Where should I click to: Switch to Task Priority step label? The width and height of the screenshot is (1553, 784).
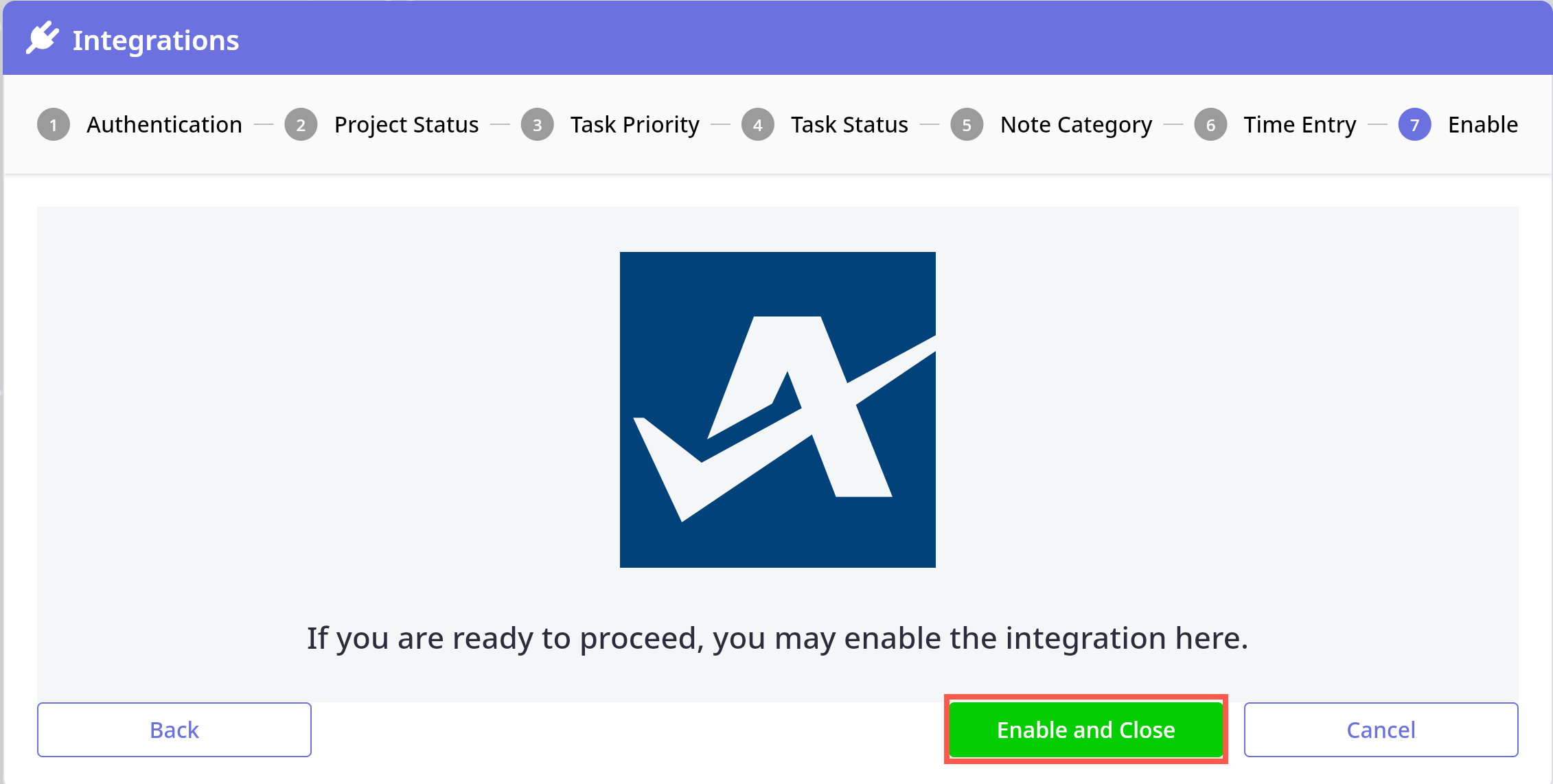point(634,125)
